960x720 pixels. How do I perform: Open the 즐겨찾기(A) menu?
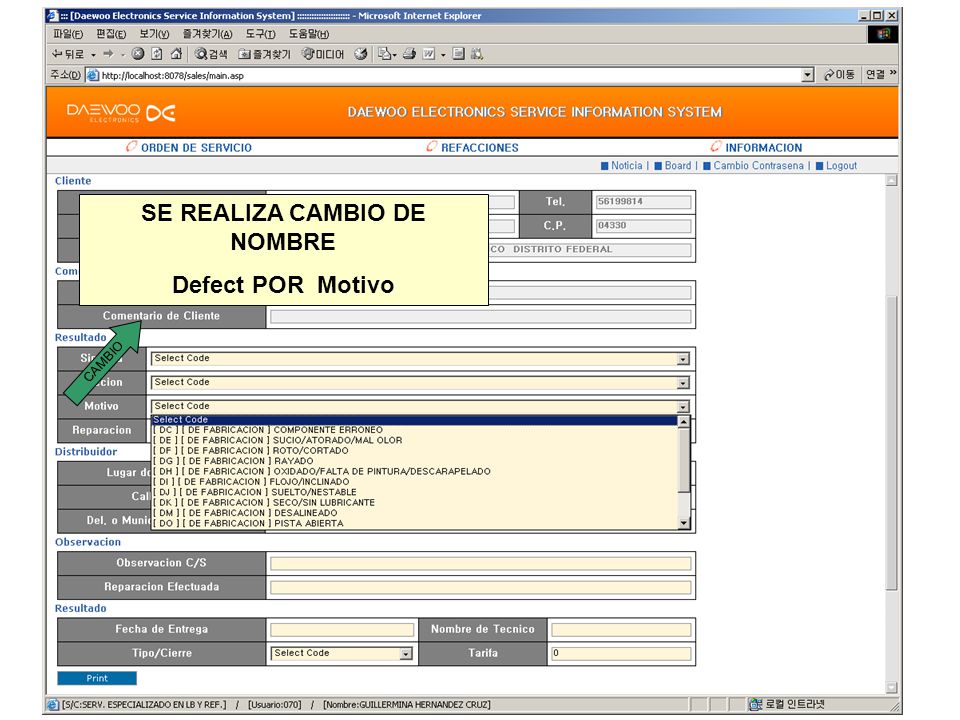point(208,34)
